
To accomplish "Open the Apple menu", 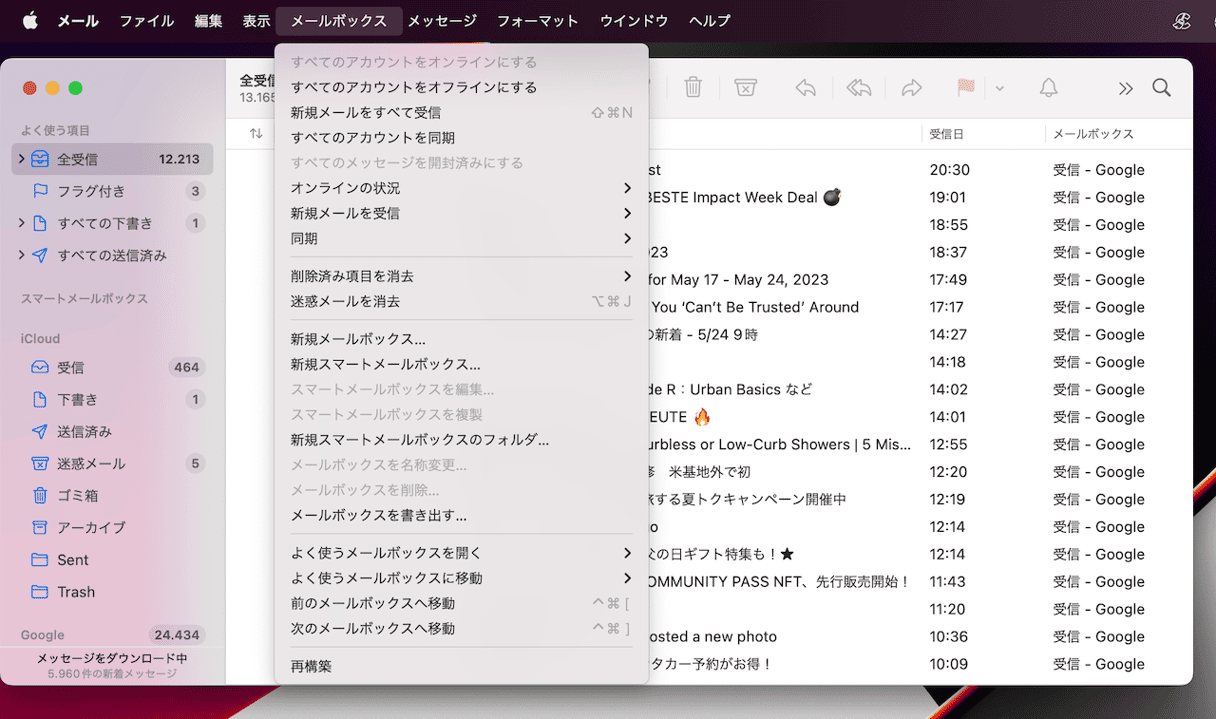I will 29,20.
